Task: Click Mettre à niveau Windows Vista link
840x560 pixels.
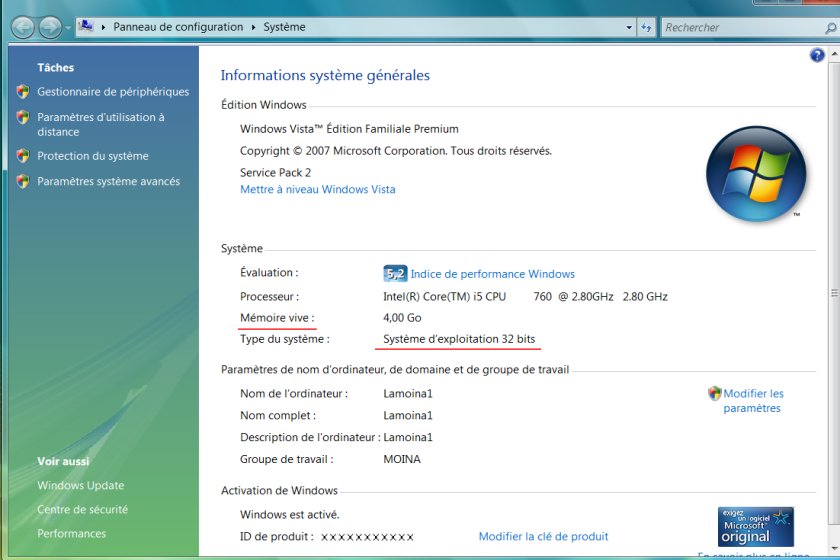Action: 318,189
